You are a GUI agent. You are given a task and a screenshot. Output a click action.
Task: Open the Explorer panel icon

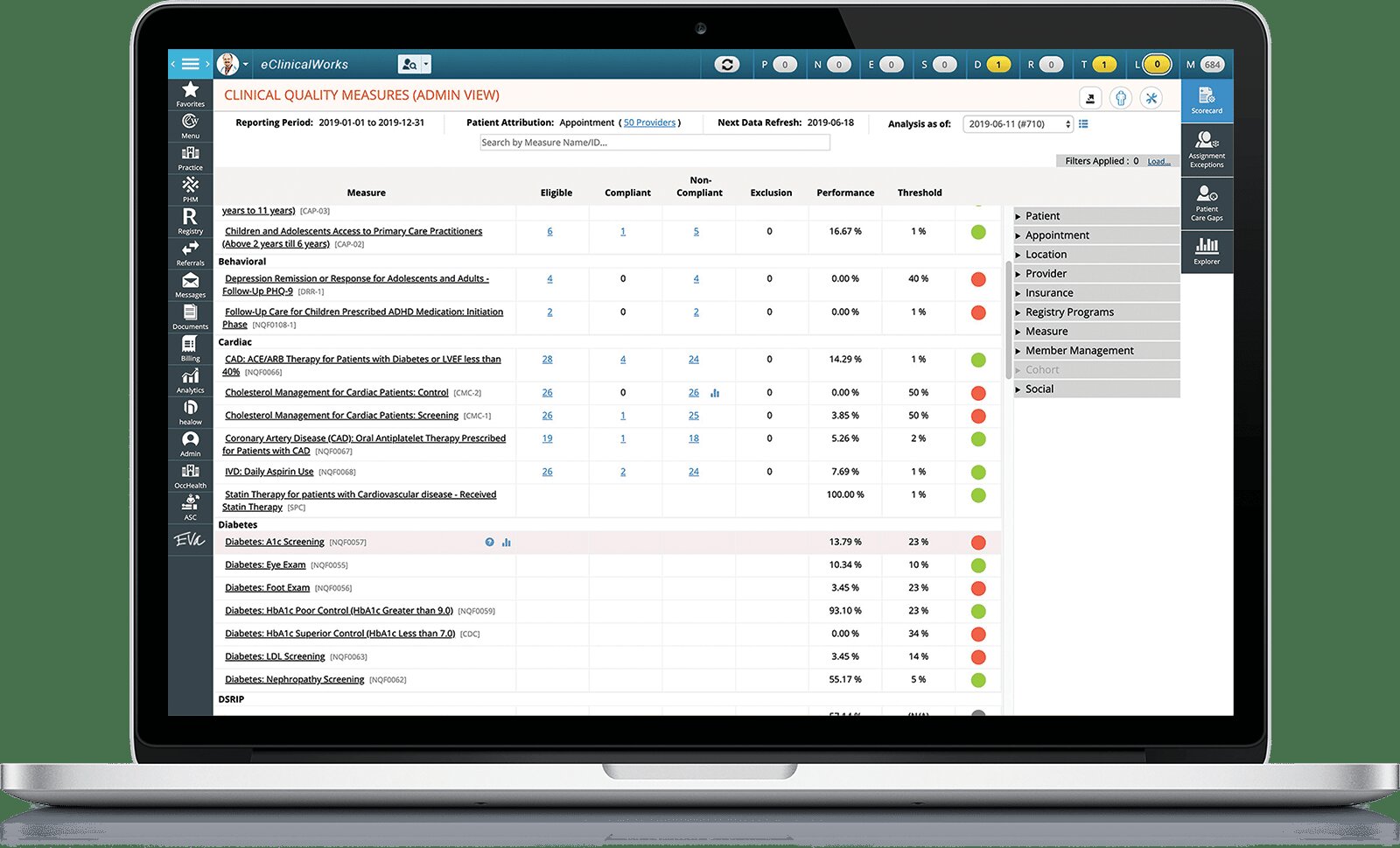(x=1207, y=249)
